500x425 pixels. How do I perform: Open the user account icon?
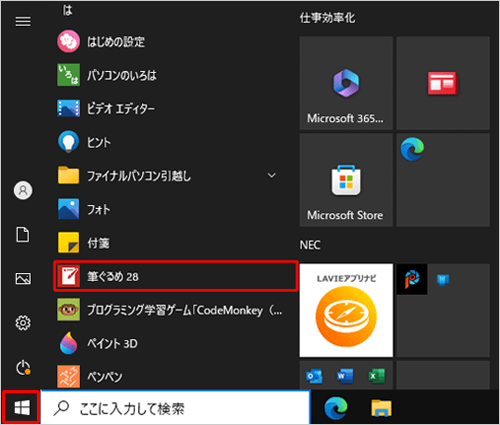coord(23,190)
